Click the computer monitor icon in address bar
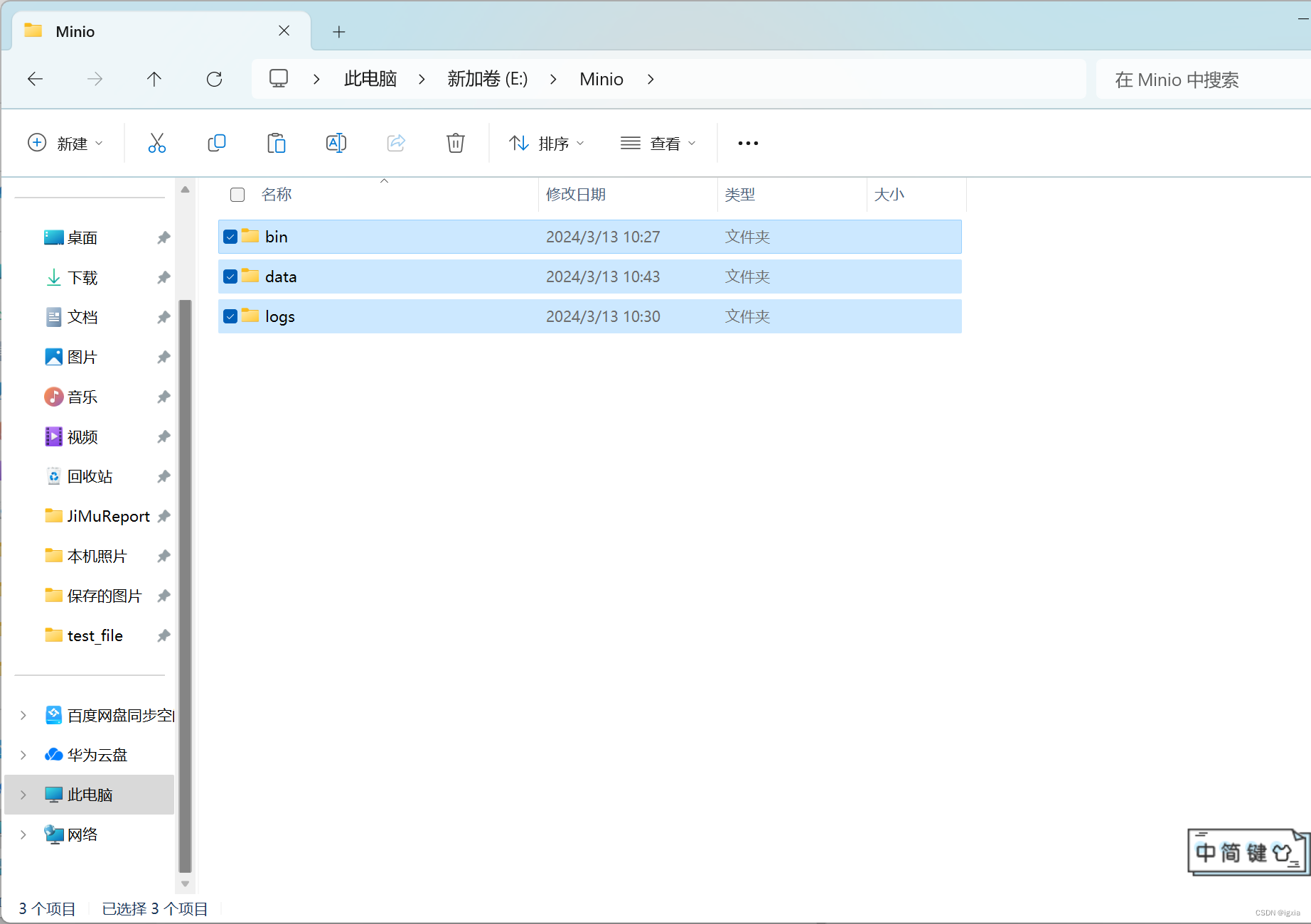This screenshot has width=1311, height=924. pos(279,78)
